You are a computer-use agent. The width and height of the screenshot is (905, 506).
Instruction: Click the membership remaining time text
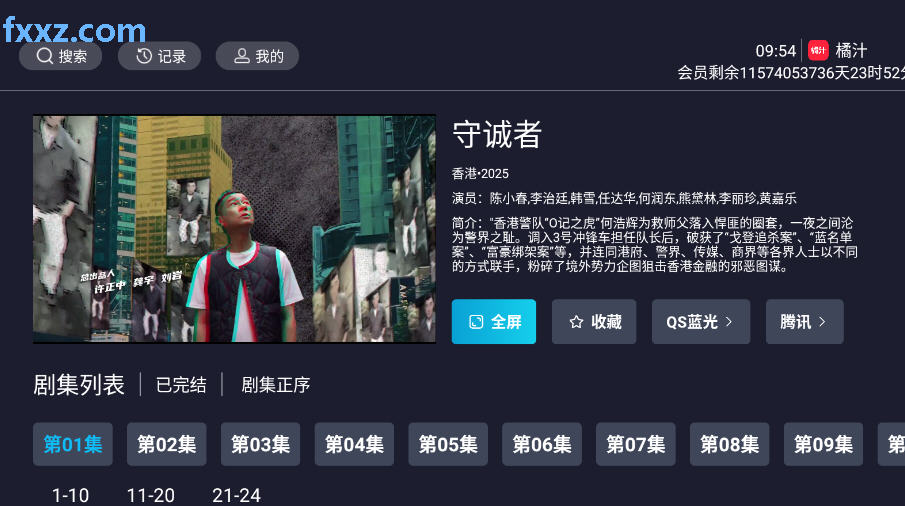[x=791, y=73]
